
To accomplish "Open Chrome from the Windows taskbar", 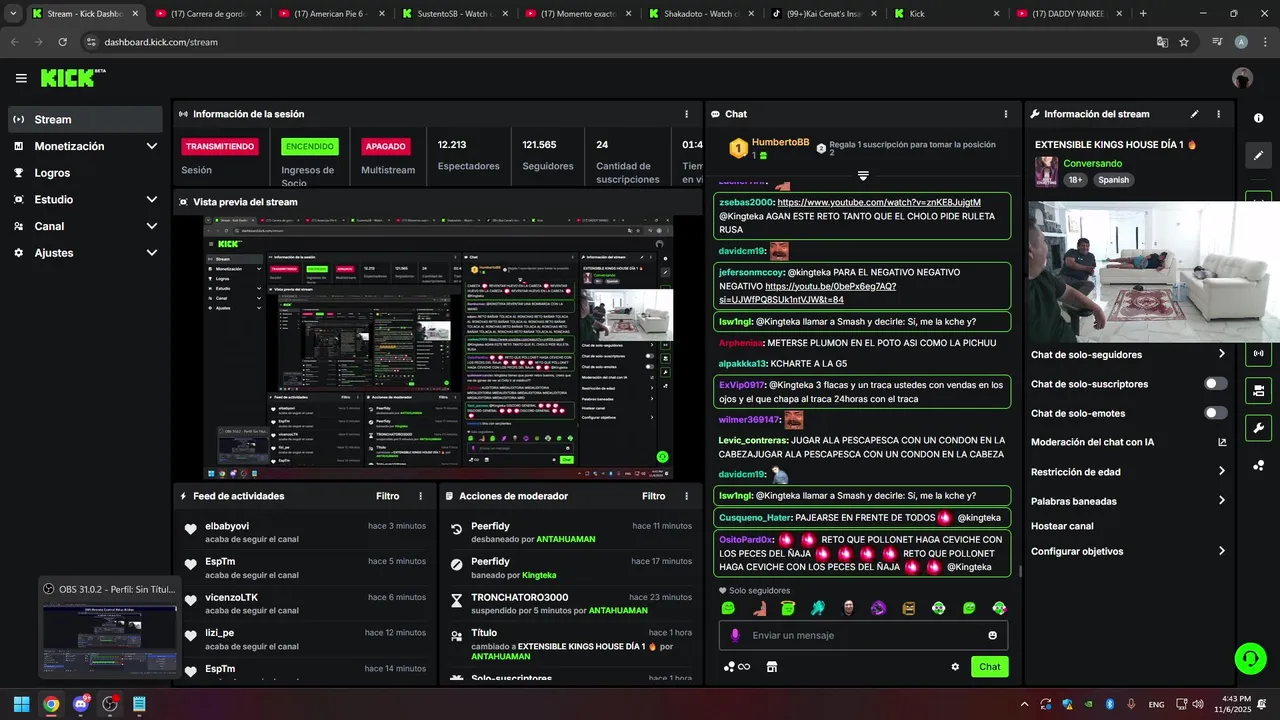I will point(51,704).
